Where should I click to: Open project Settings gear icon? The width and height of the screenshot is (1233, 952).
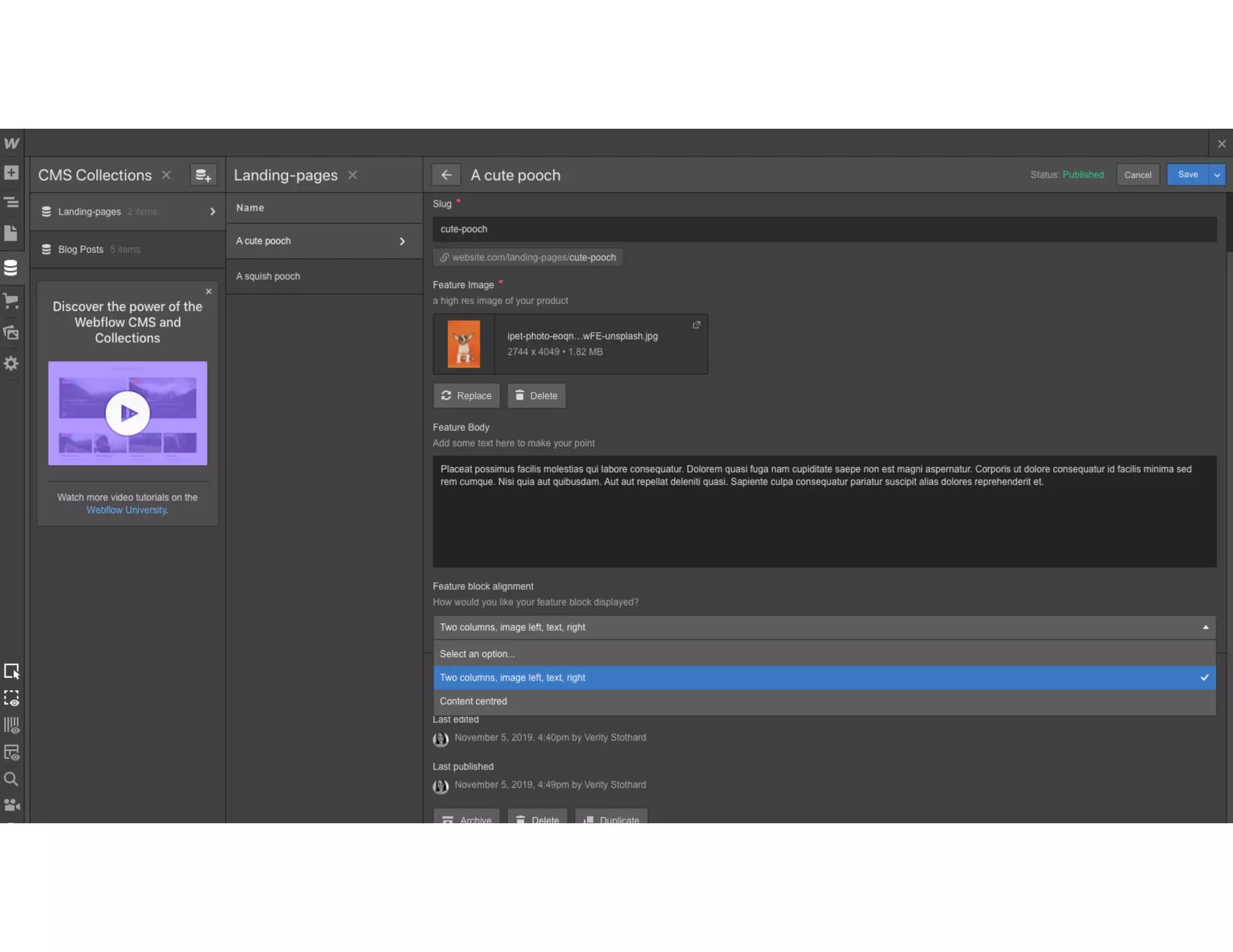pos(11,363)
